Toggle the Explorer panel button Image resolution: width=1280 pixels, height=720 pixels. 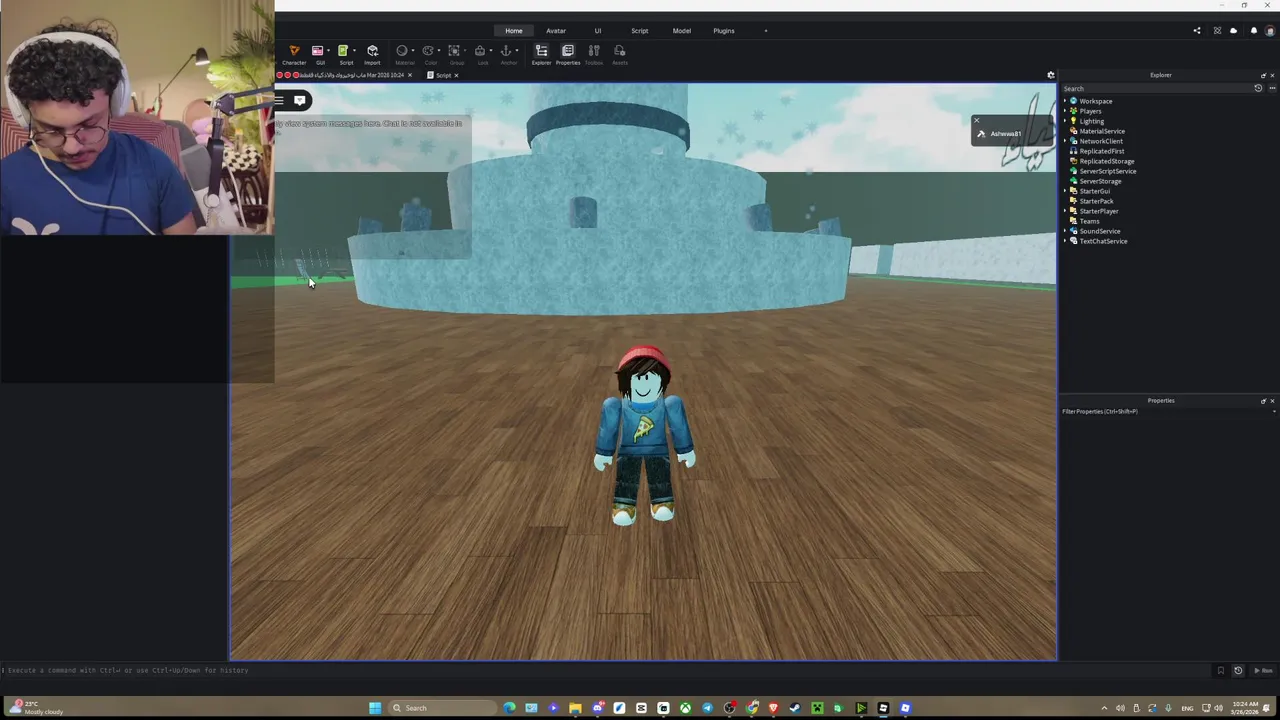click(541, 54)
